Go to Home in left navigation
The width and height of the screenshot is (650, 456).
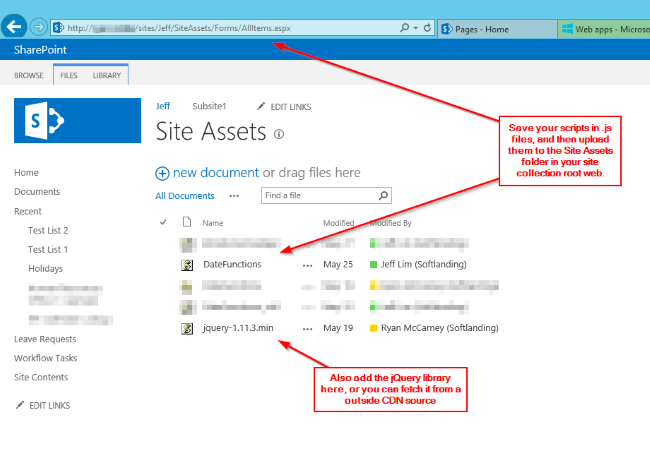click(x=26, y=172)
